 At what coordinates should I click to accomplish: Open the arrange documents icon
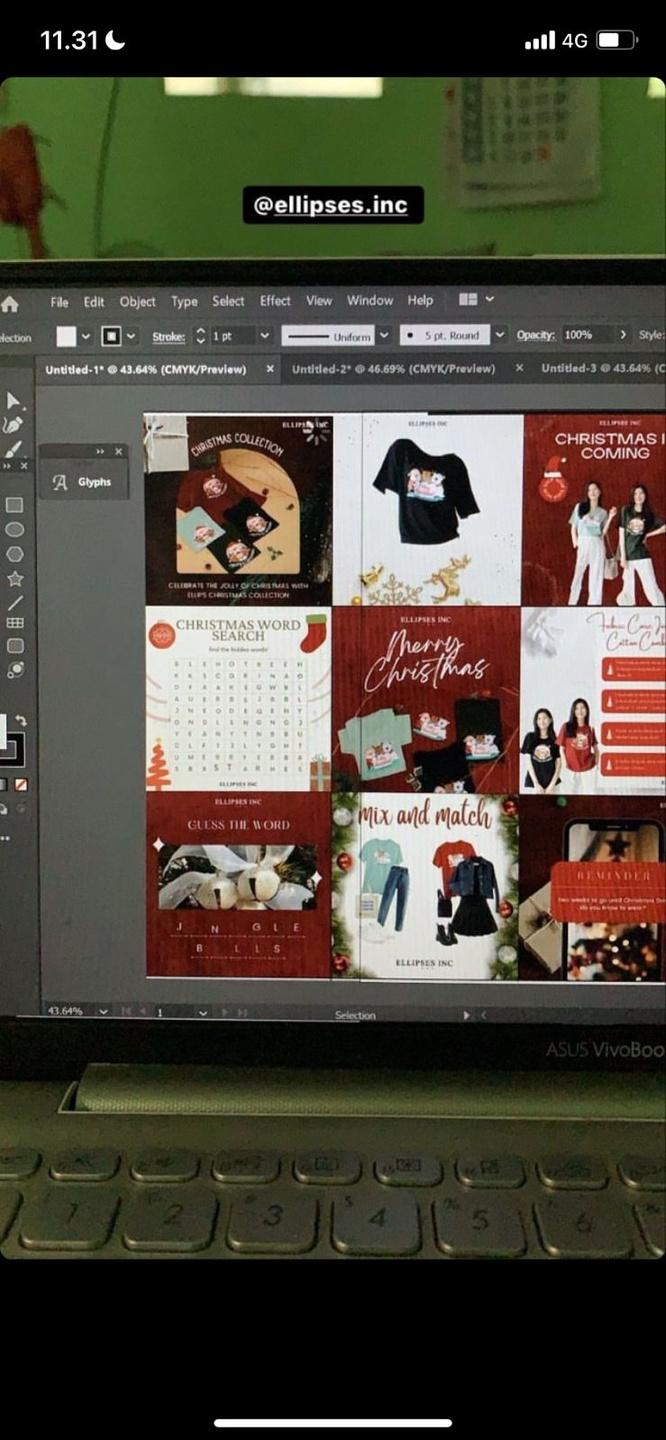(x=467, y=299)
